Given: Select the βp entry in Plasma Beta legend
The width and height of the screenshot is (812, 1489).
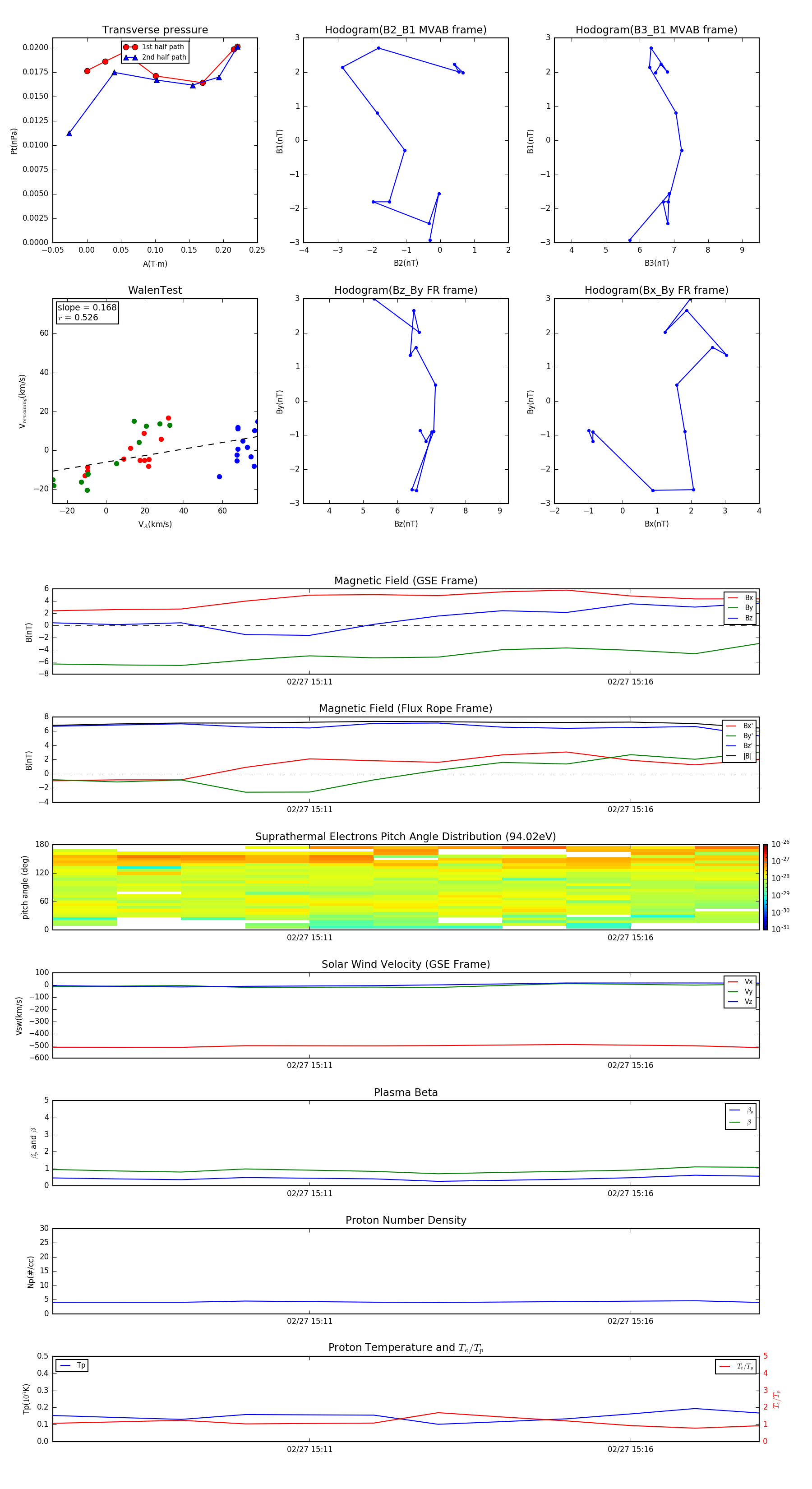Looking at the screenshot, I should pyautogui.click(x=742, y=1110).
